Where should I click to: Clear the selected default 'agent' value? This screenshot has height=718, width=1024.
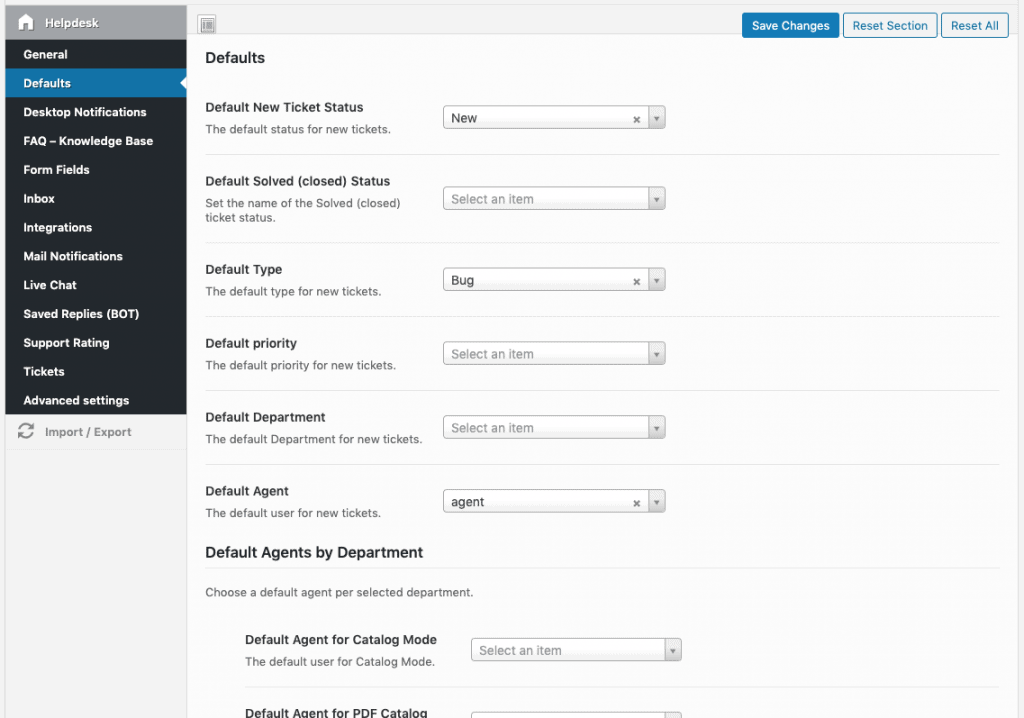tap(636, 503)
